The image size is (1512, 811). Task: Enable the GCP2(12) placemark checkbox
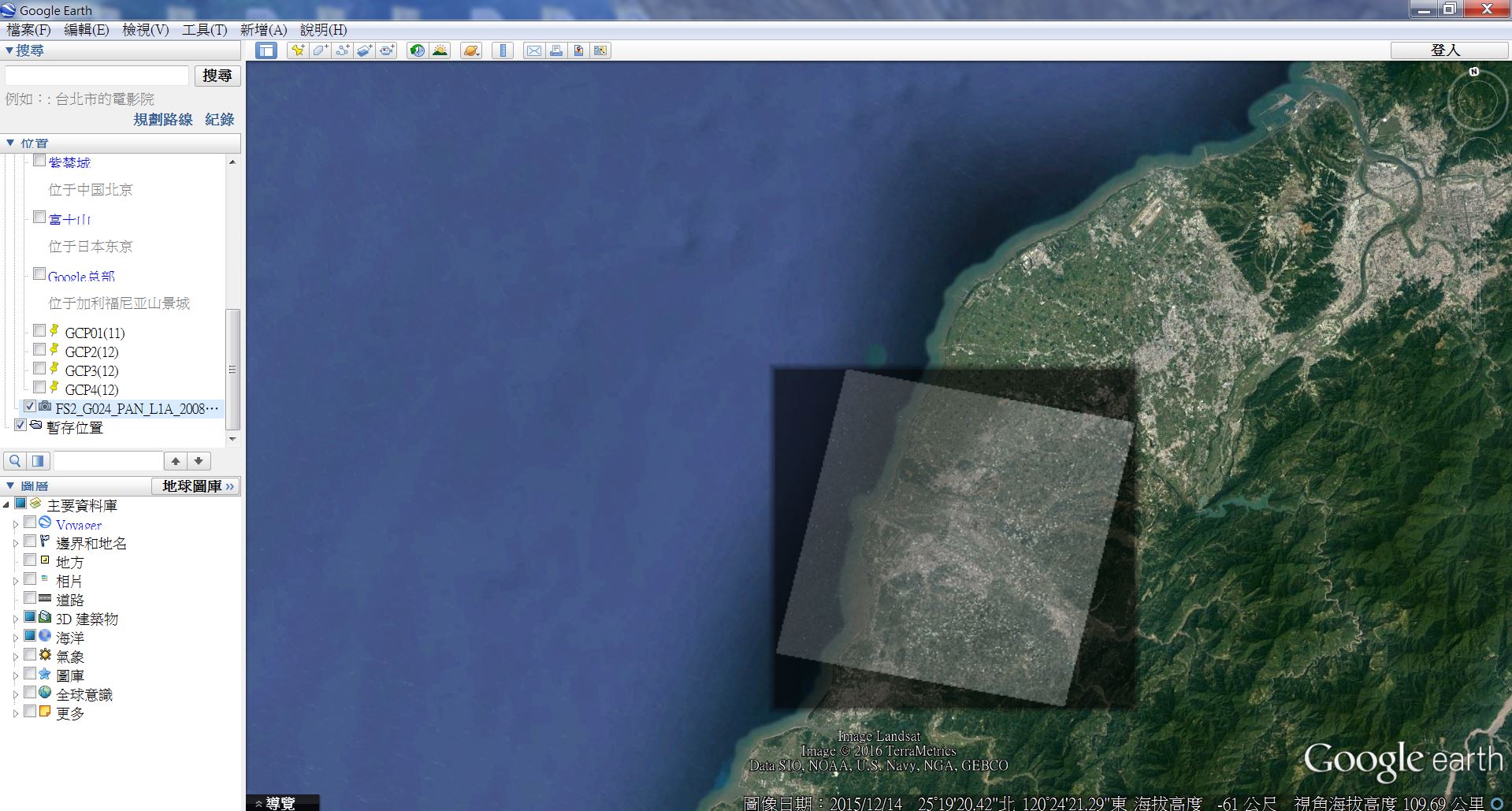39,350
